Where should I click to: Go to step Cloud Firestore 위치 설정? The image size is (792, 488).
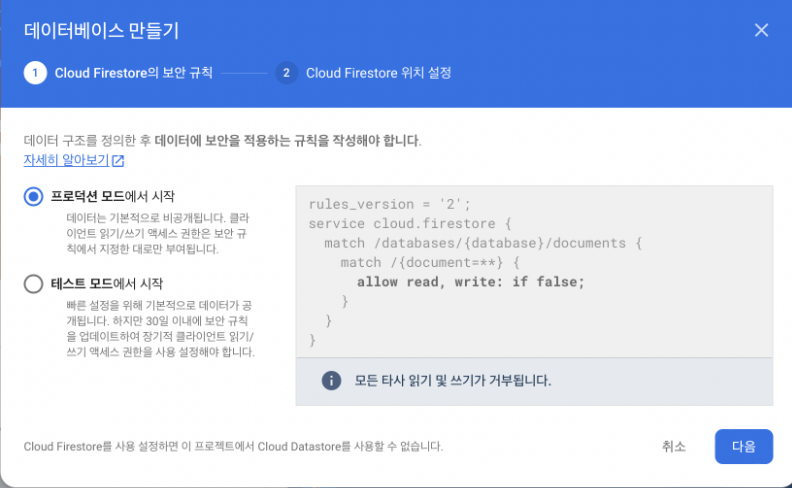(378, 73)
